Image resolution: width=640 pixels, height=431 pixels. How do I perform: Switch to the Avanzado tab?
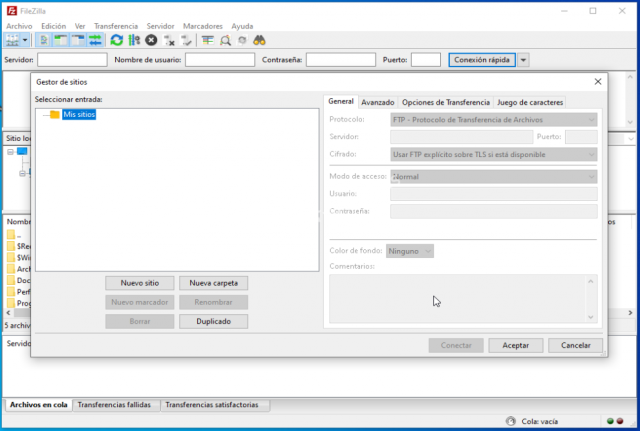[378, 102]
